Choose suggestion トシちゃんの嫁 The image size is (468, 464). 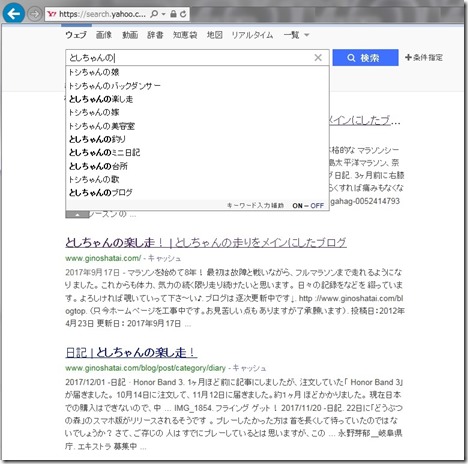pyautogui.click(x=197, y=112)
